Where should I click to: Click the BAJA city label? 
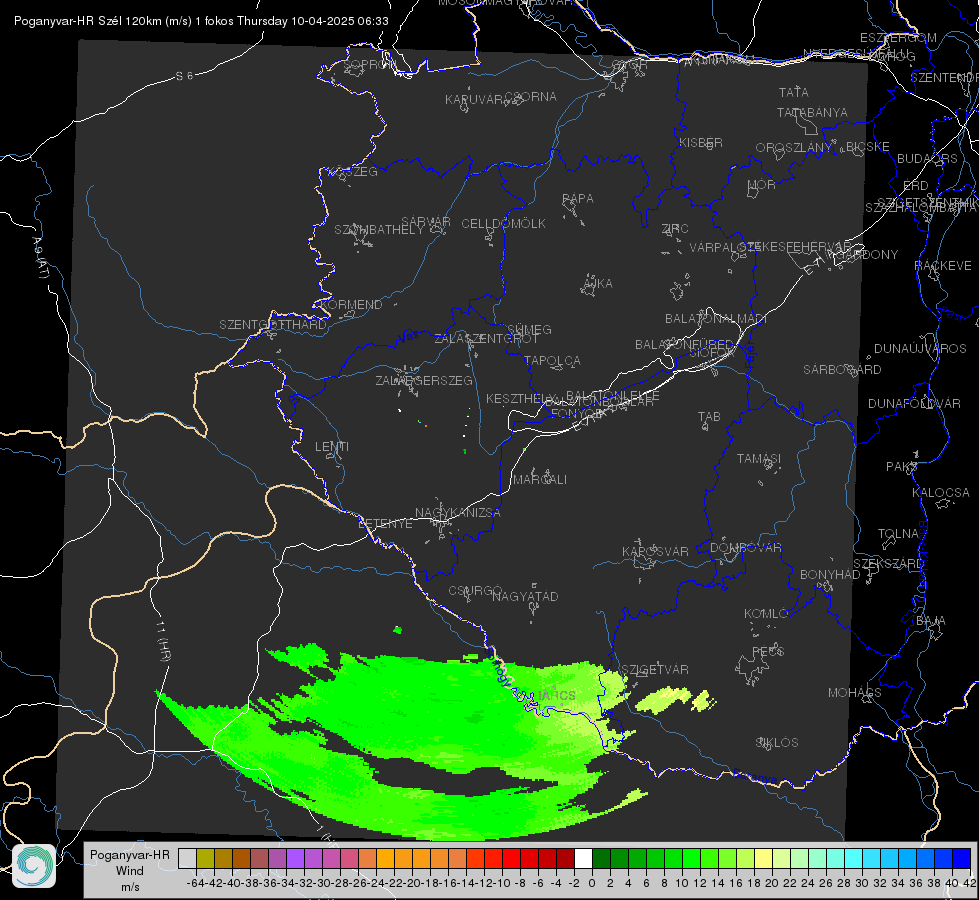pyautogui.click(x=931, y=621)
